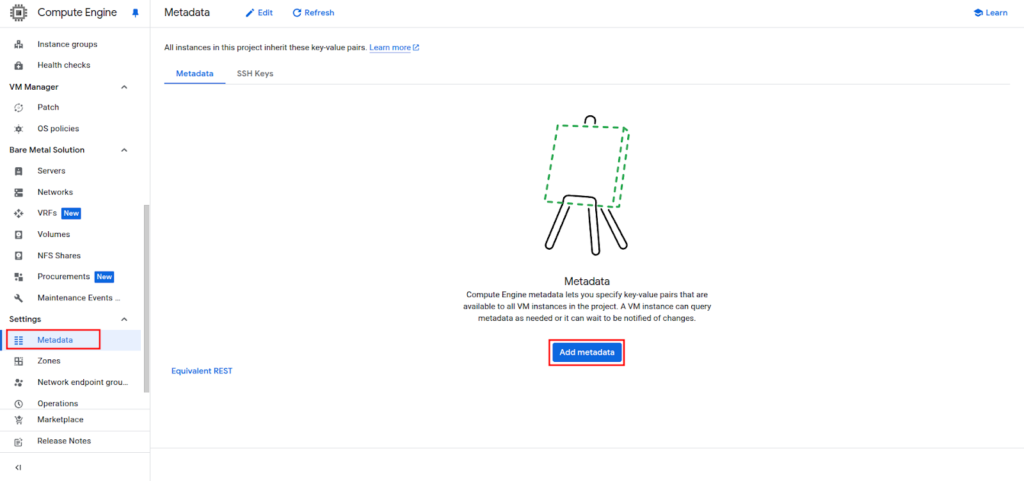This screenshot has width=1024, height=481.
Task: Click the Metadata page title in header
Action: 187,12
